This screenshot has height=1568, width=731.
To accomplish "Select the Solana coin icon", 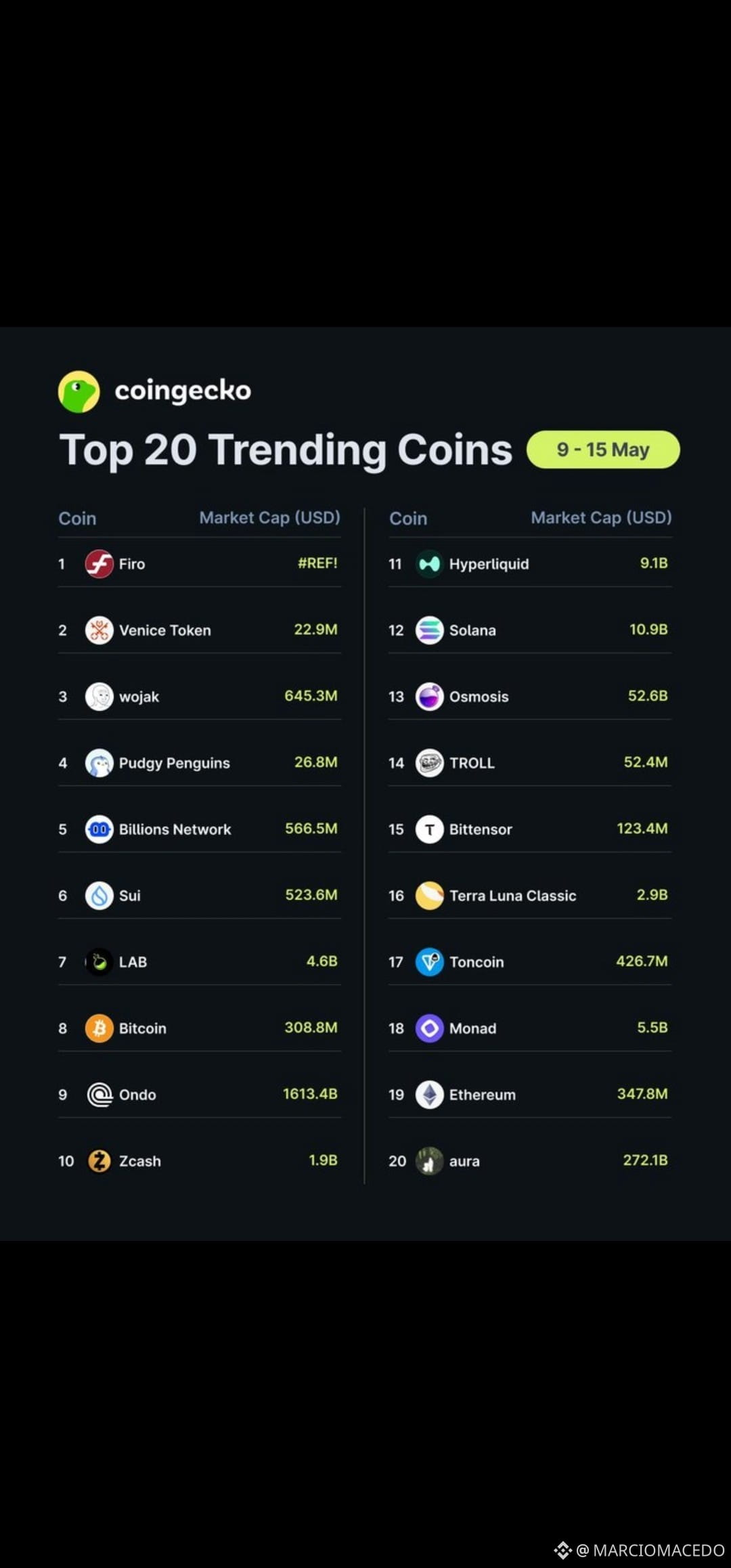I will pos(429,630).
